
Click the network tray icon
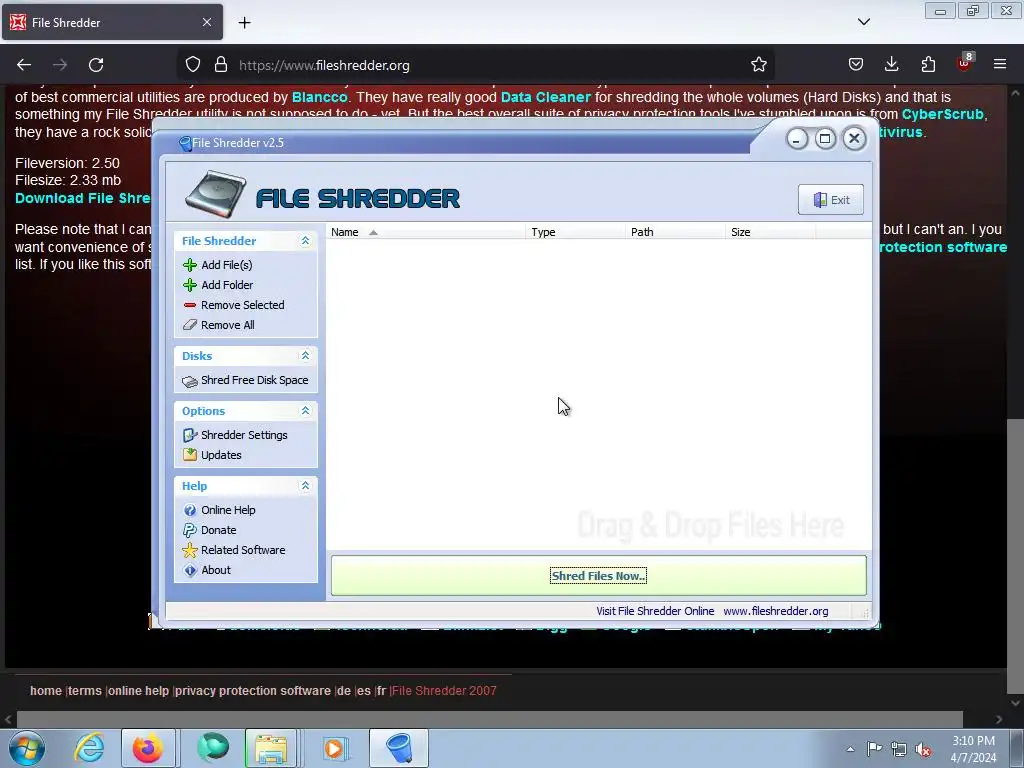899,750
